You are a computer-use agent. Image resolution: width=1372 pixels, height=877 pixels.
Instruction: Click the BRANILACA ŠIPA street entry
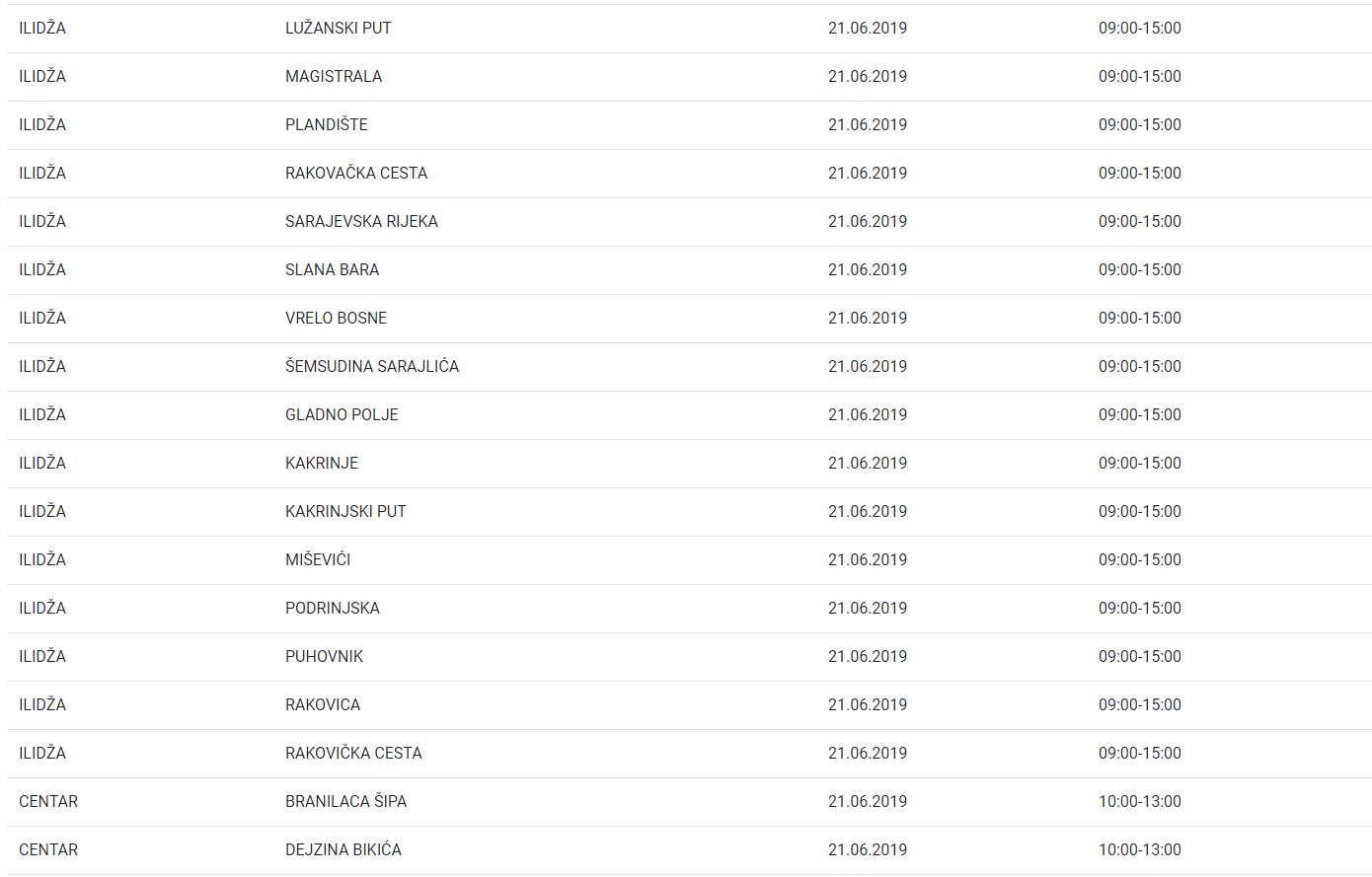345,801
